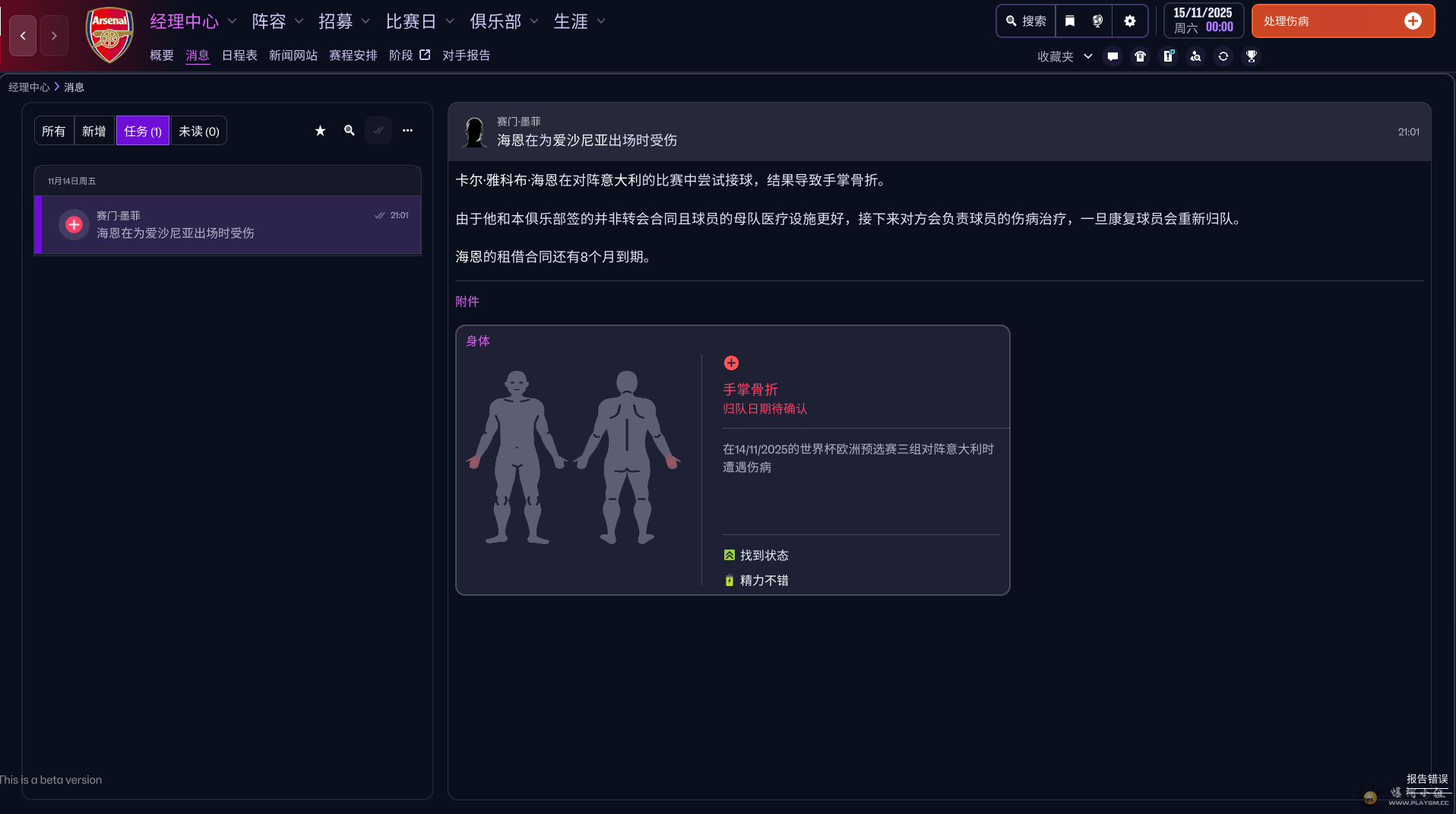Click the sync refresh icon

pyautogui.click(x=1223, y=56)
